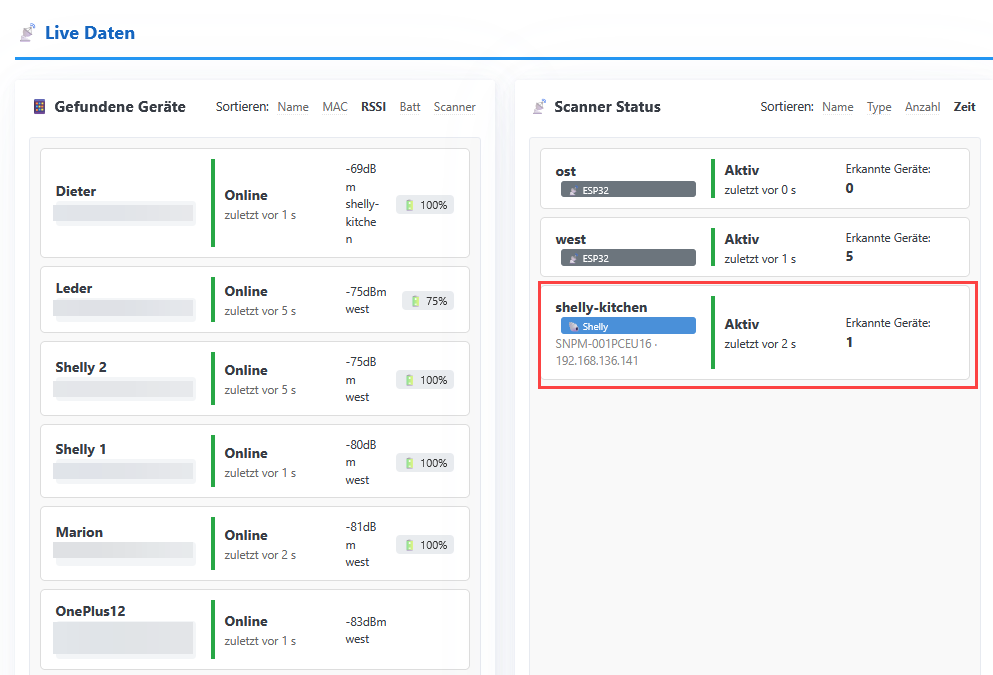Viewport: 993px width, 675px height.
Task: Click Shelly 2's 100% battery badge
Action: tap(425, 380)
